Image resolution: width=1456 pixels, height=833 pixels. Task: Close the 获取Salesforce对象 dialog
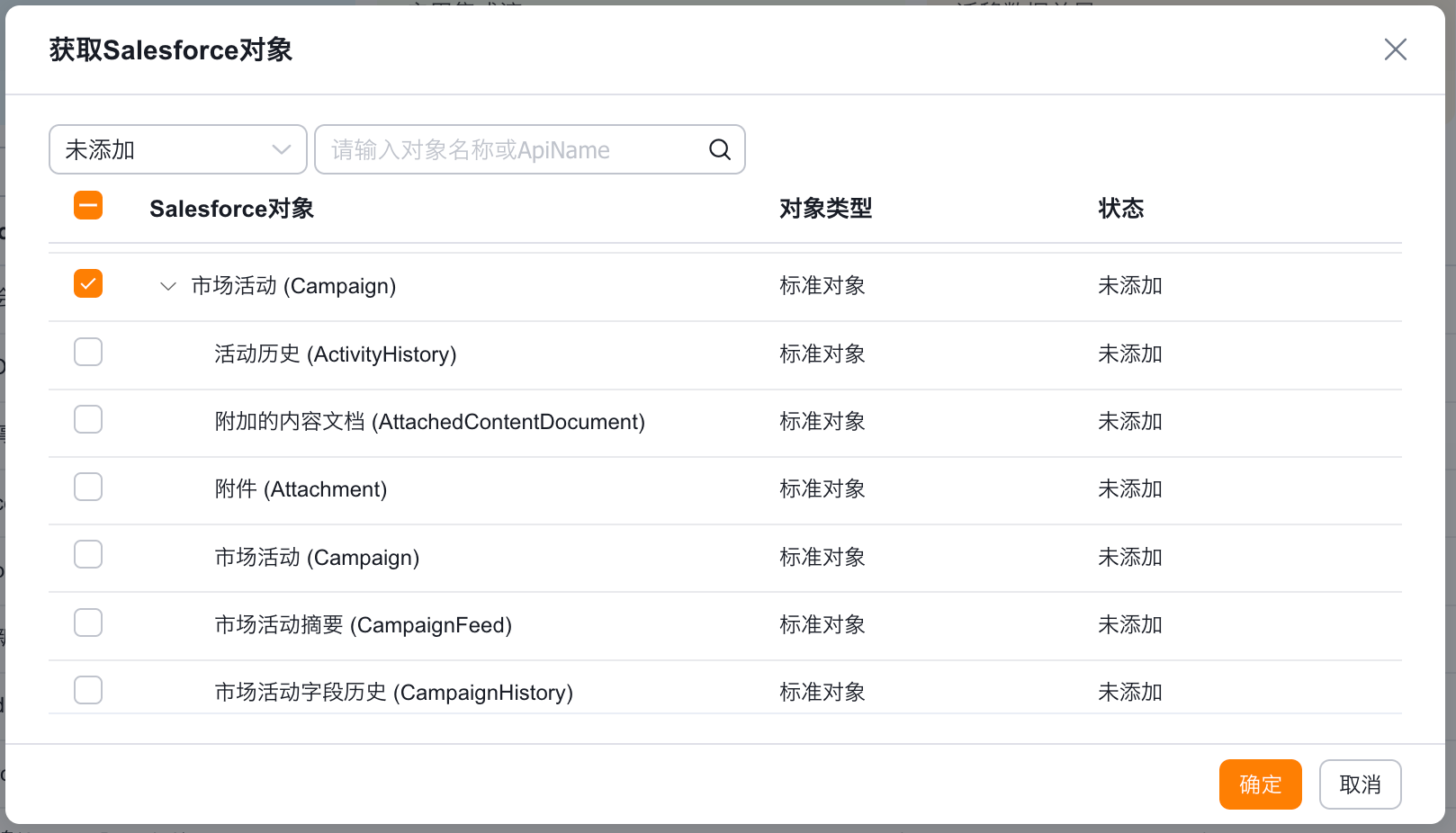[x=1395, y=49]
